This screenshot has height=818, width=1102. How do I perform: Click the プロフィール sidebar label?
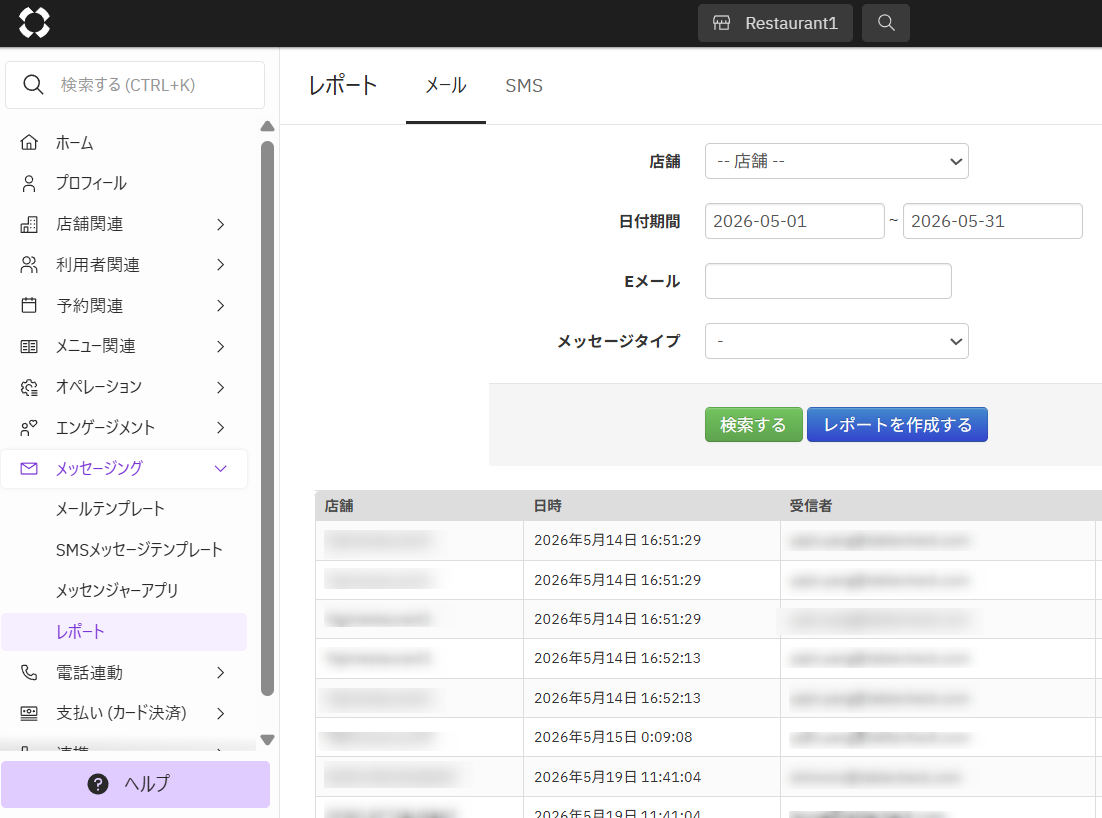tap(91, 183)
